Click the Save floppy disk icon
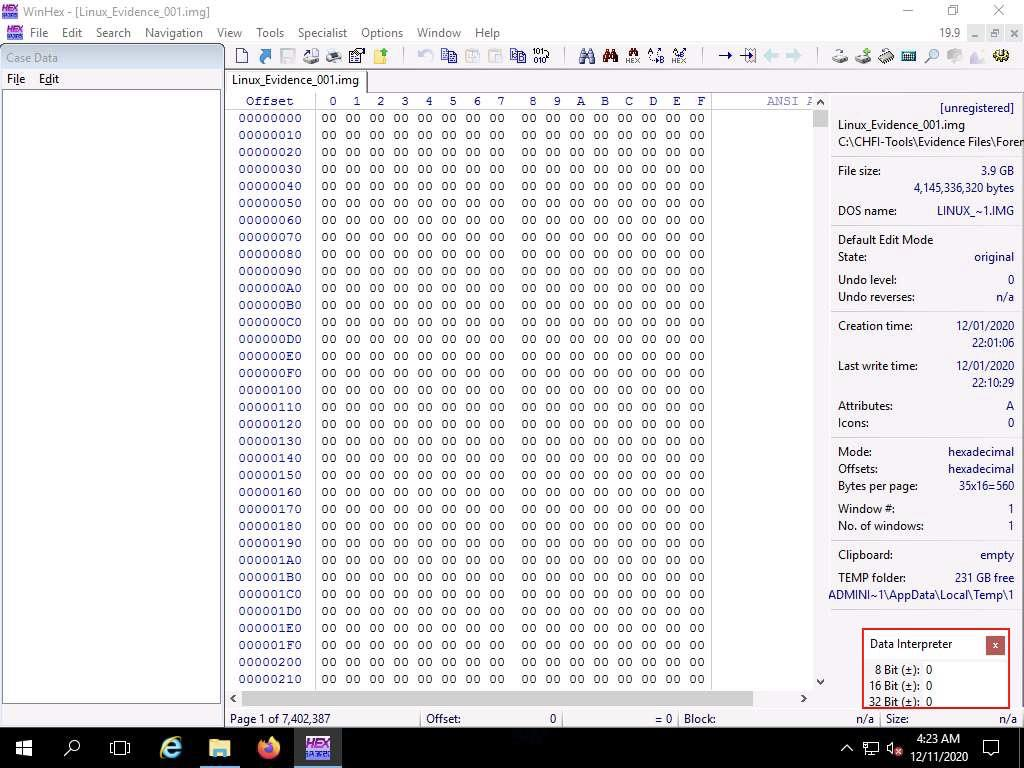The image size is (1024, 768). tap(288, 56)
